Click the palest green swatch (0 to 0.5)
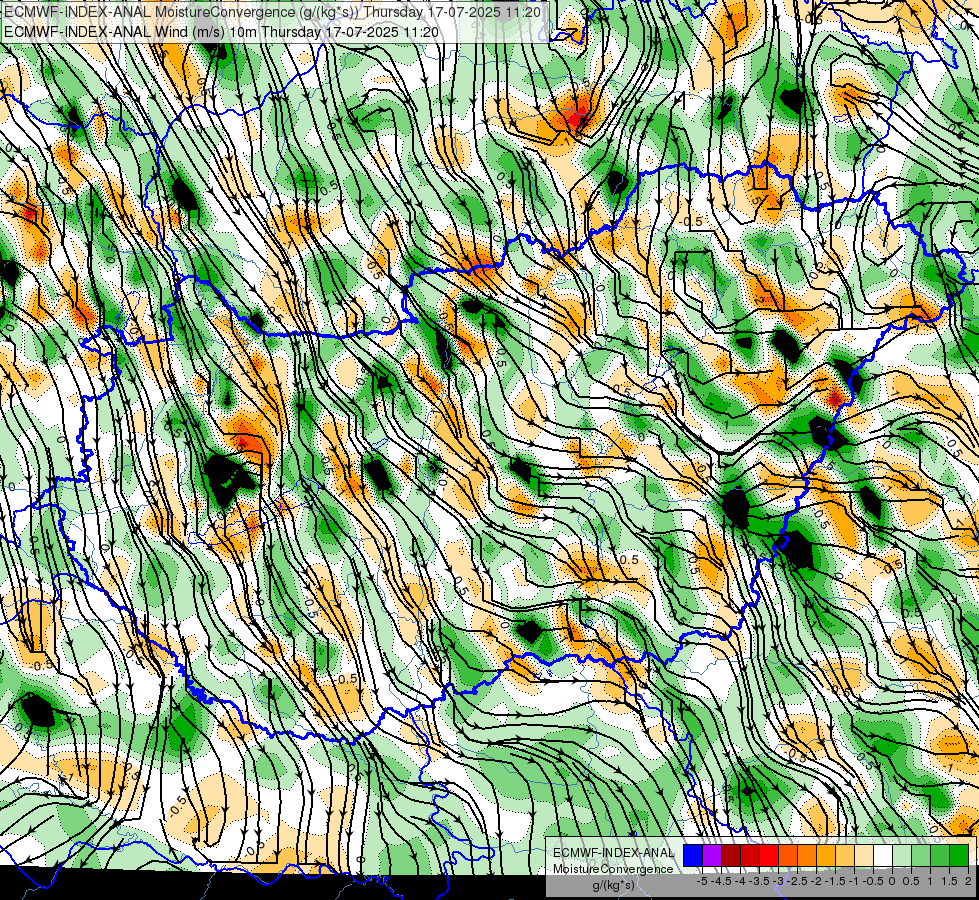This screenshot has height=900, width=979. (902, 855)
